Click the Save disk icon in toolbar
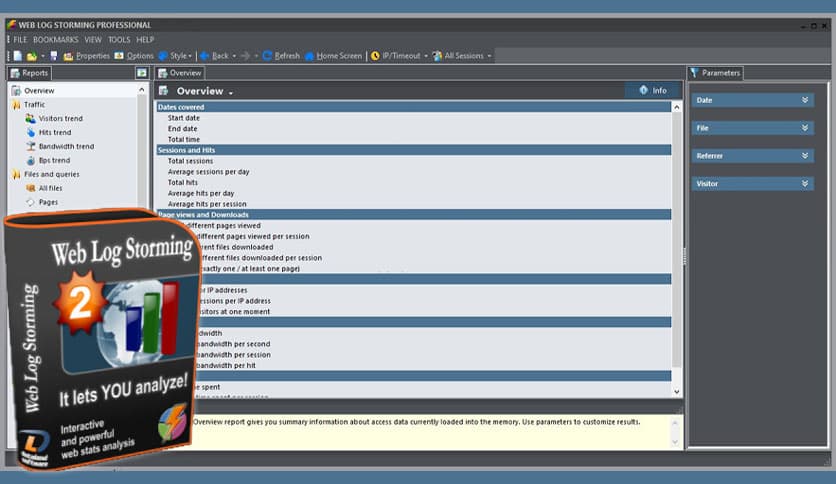This screenshot has height=484, width=836. 54,56
